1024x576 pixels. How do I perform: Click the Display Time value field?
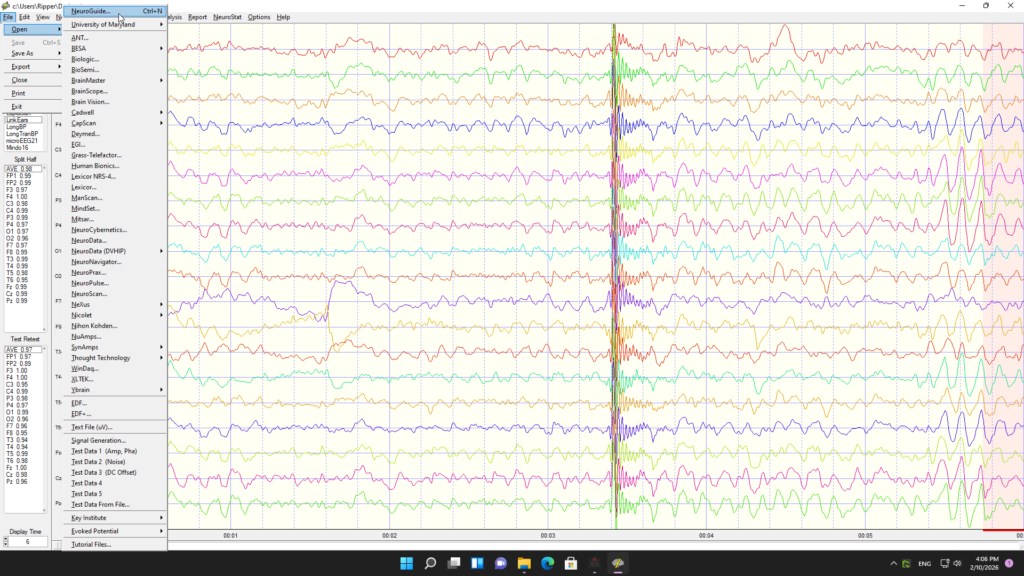click(x=30, y=541)
